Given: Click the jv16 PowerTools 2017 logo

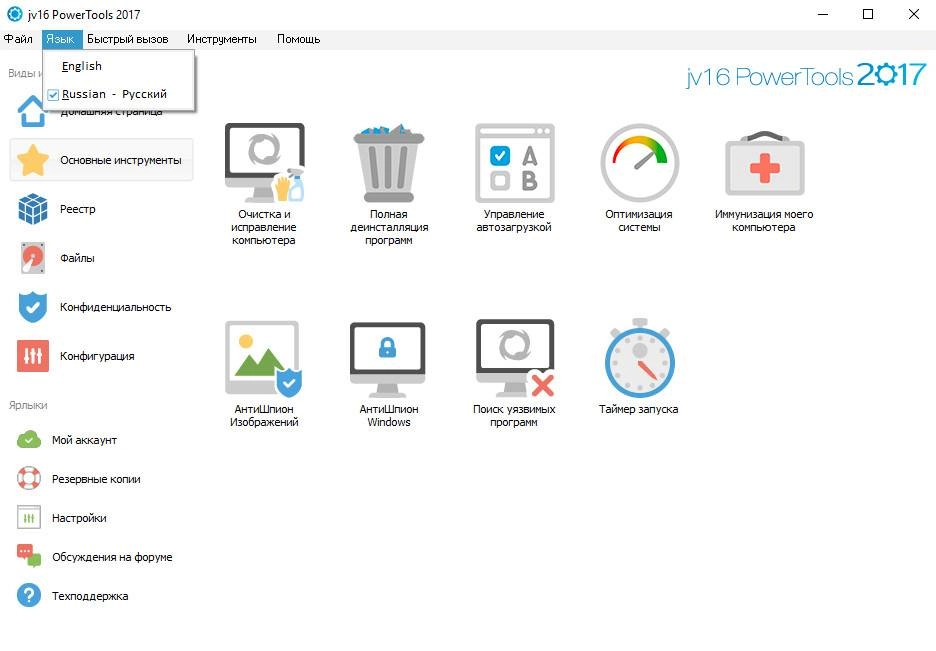Looking at the screenshot, I should coord(806,76).
